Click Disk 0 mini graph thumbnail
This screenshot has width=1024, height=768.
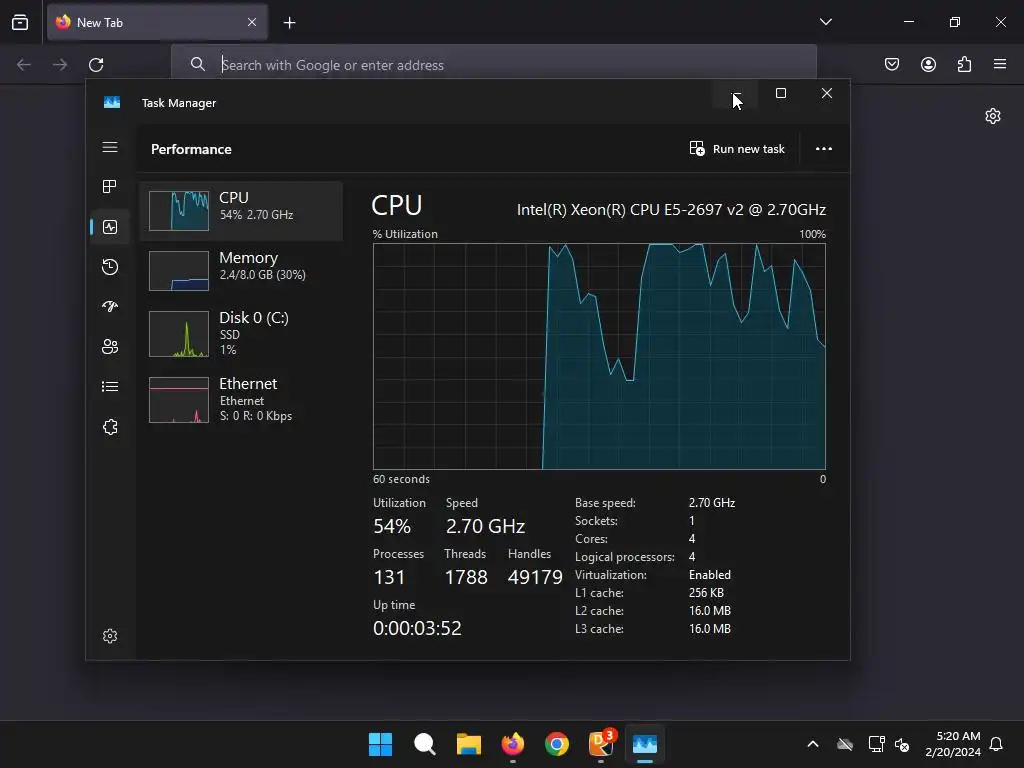click(x=179, y=334)
